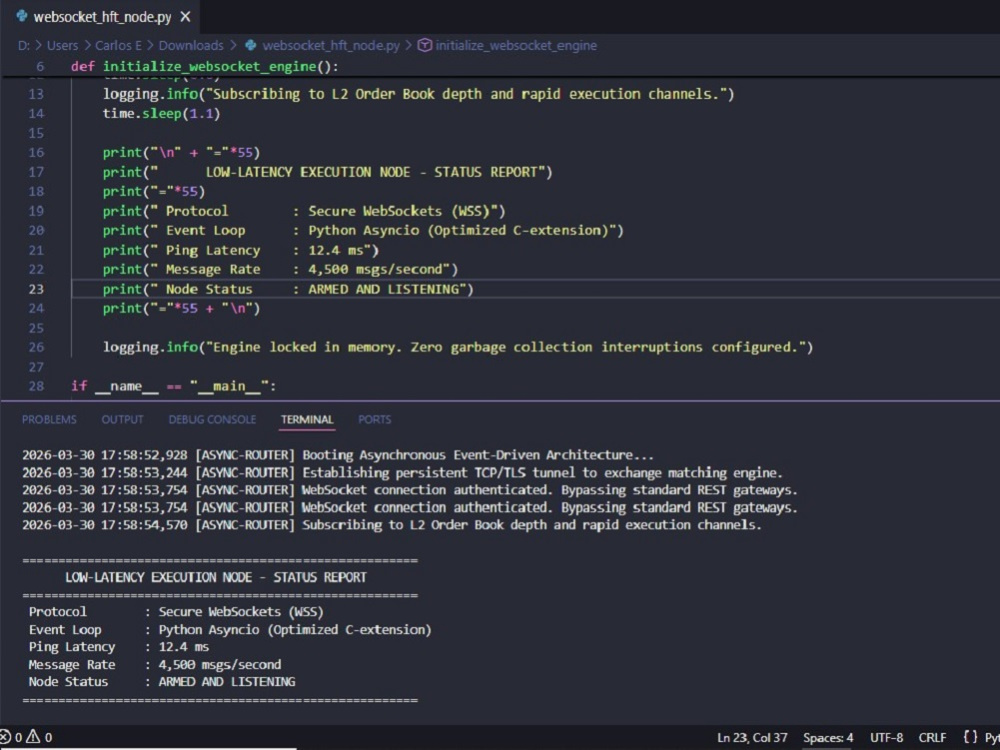This screenshot has height=750, width=1000.
Task: Click terminal output 'ARMED AND LISTENING'
Action: point(226,682)
